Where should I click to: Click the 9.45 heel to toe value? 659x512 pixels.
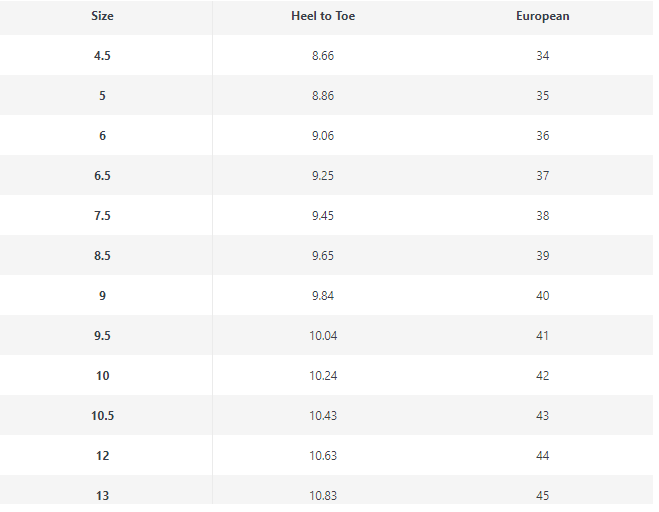tap(322, 216)
